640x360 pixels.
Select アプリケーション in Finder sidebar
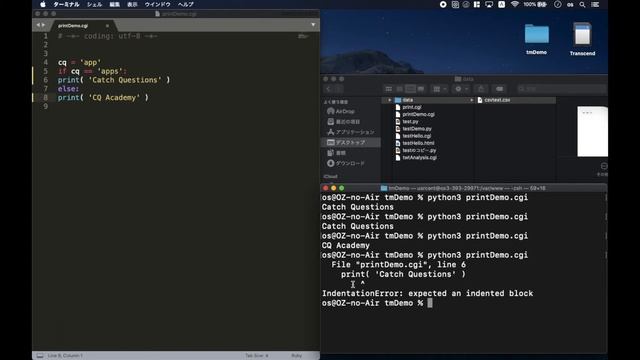pyautogui.click(x=351, y=132)
